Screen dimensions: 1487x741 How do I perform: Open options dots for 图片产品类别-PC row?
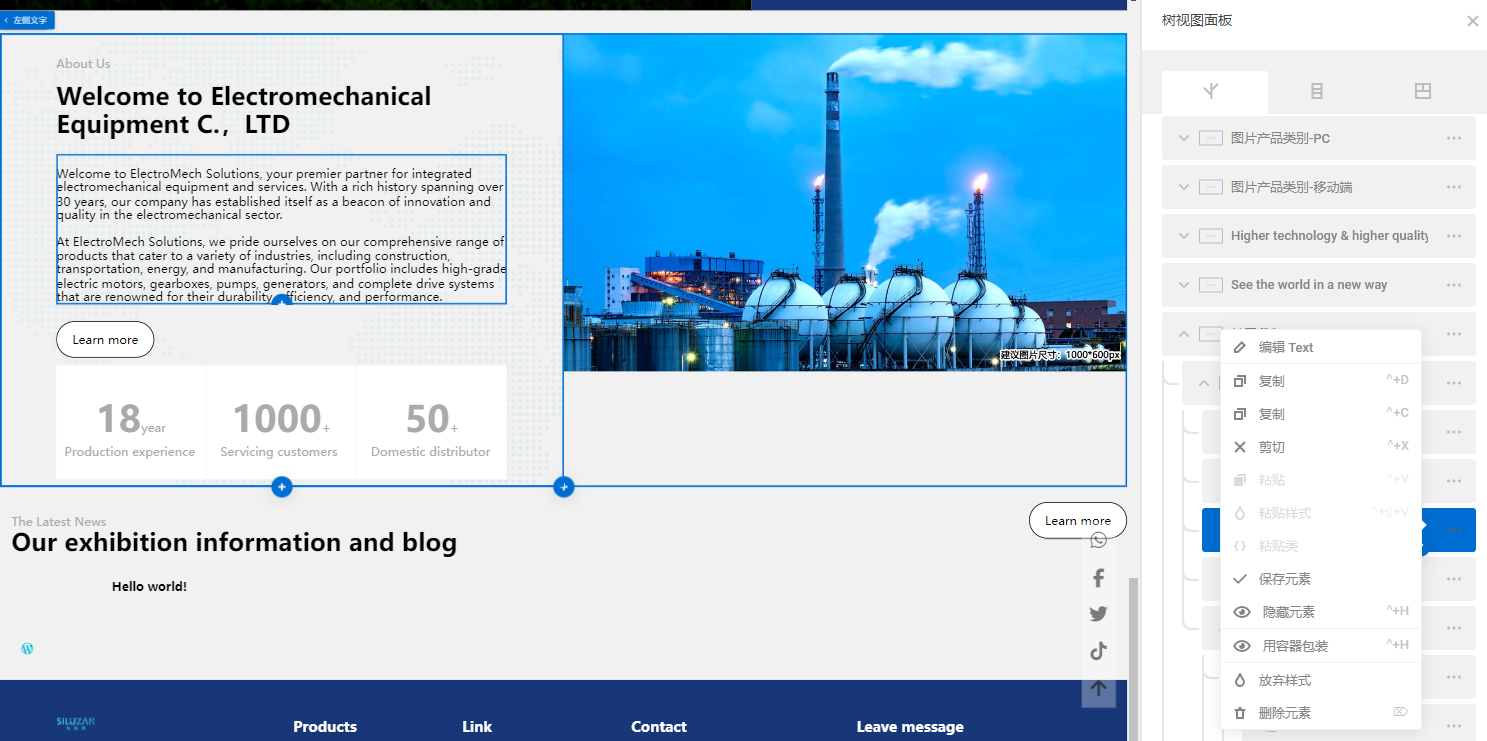(x=1453, y=138)
